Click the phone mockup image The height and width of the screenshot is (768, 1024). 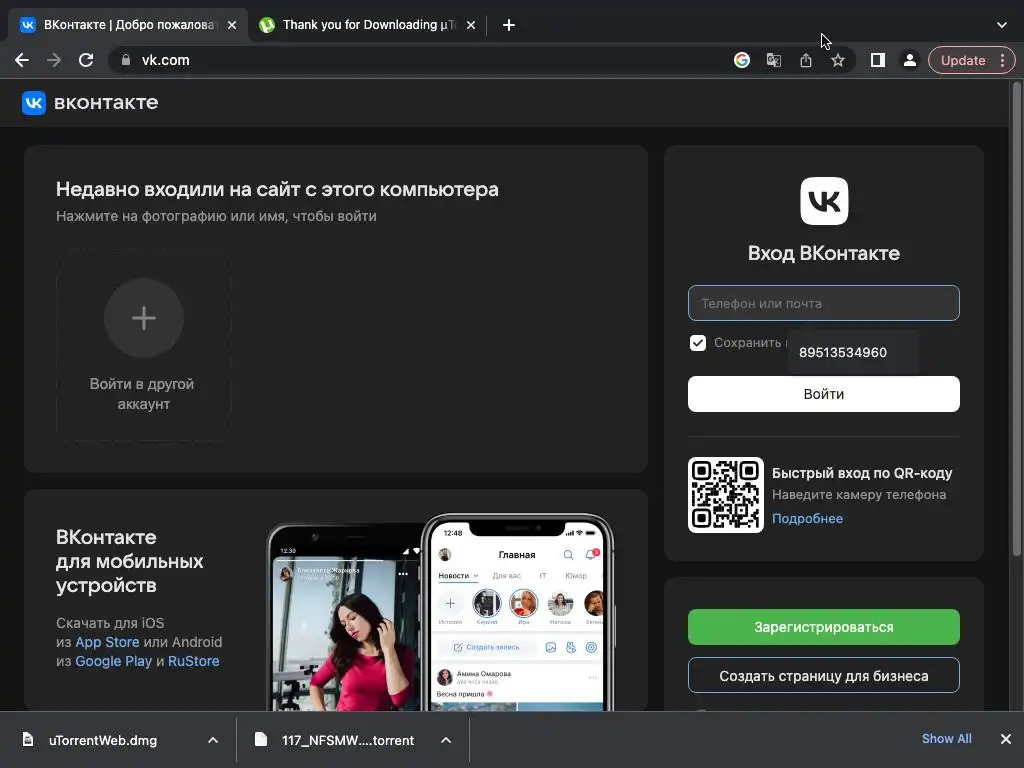coord(440,612)
